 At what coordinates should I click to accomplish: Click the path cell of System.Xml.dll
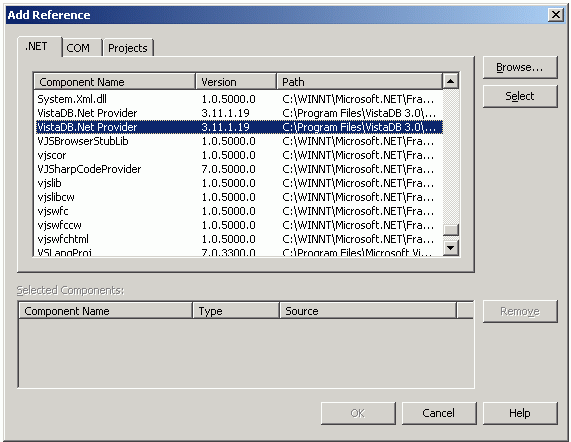(x=358, y=99)
